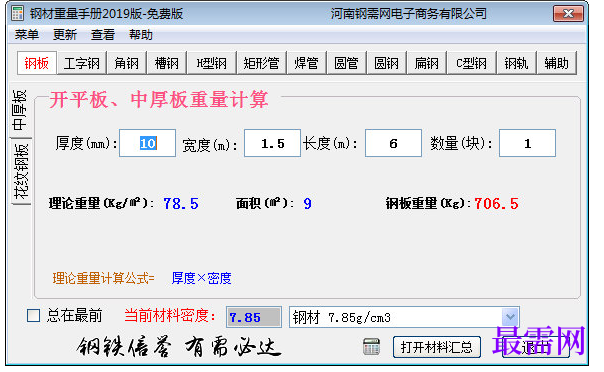Viewport: 604px width, 372px height.
Task: Click the 厚度(mm) input field
Action: click(x=148, y=143)
